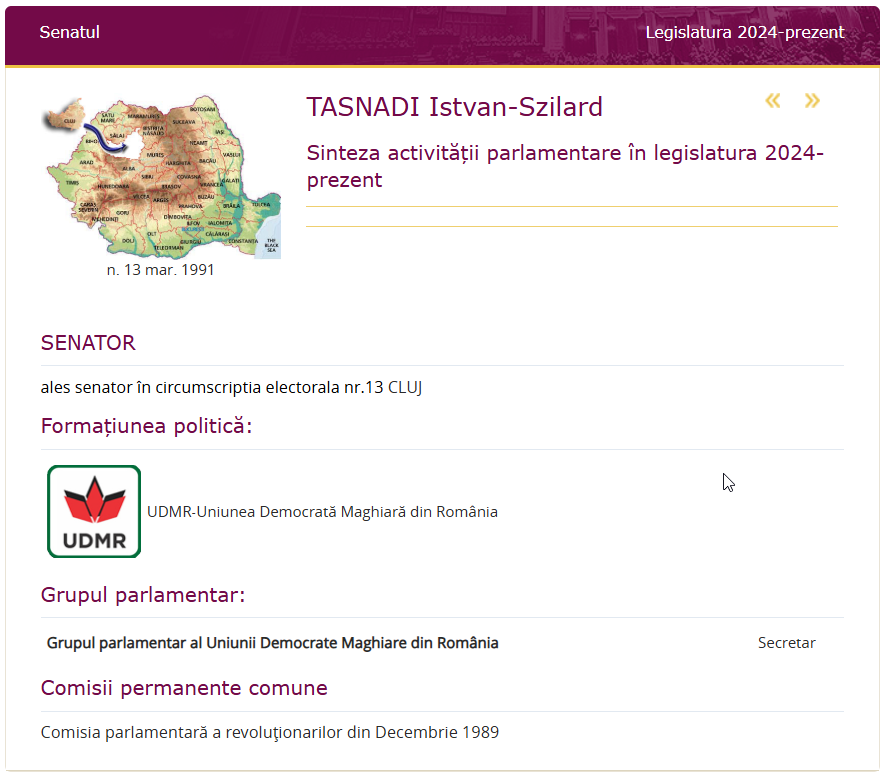Screen dimensions: 884x778
Task: Click the senator name TASNADI Istvan-Szilard
Action: click(454, 107)
